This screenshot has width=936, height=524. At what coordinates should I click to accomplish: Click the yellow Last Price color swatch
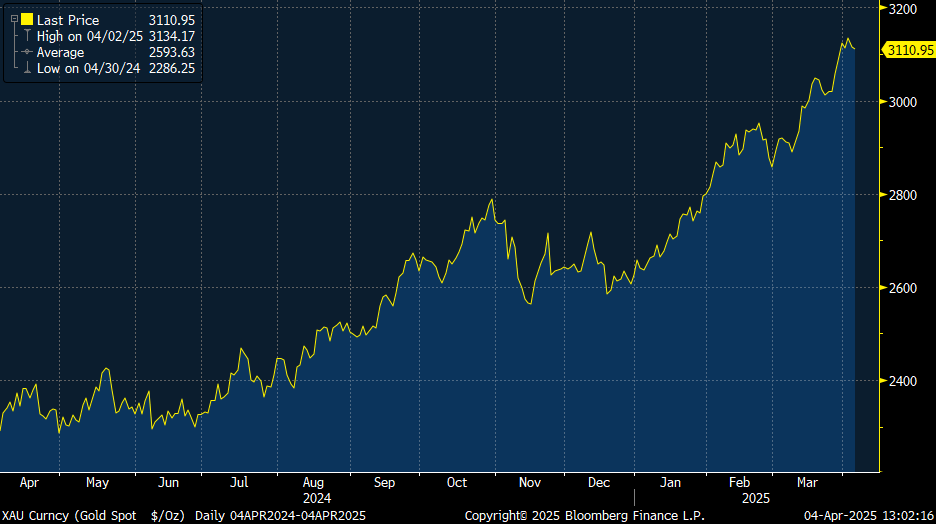[26, 19]
